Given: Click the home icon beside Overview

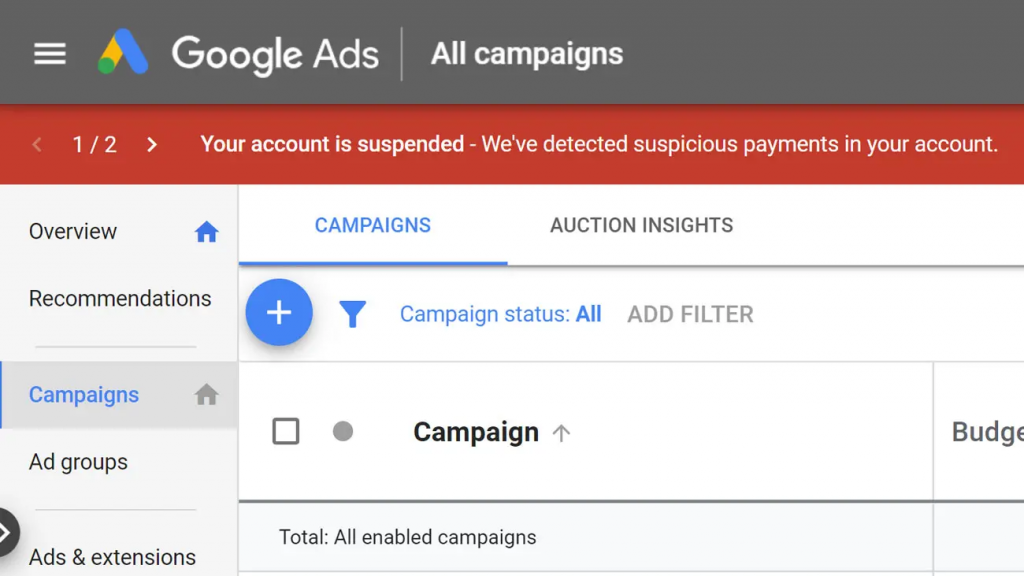Looking at the screenshot, I should (206, 232).
